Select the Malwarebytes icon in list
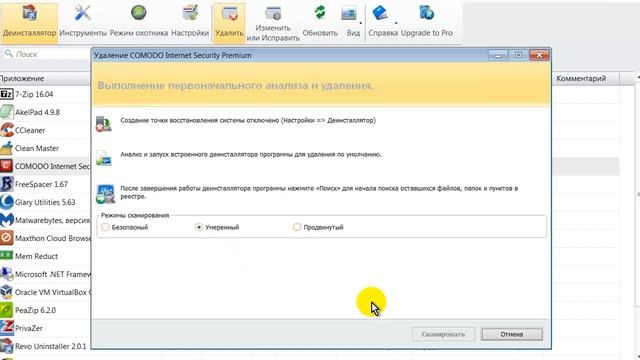Viewport: 640px width, 360px height. (7, 220)
